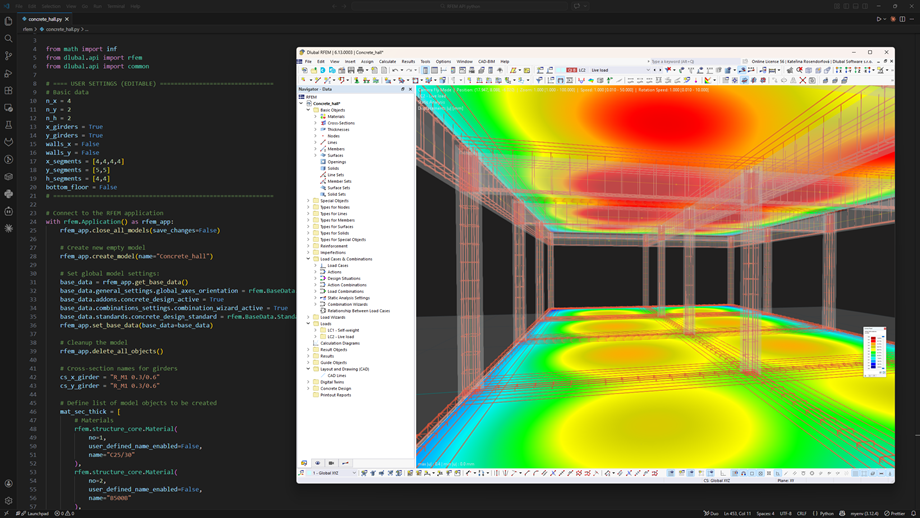
Task: Open the LC2 Live load dropdown
Action: pos(648,70)
